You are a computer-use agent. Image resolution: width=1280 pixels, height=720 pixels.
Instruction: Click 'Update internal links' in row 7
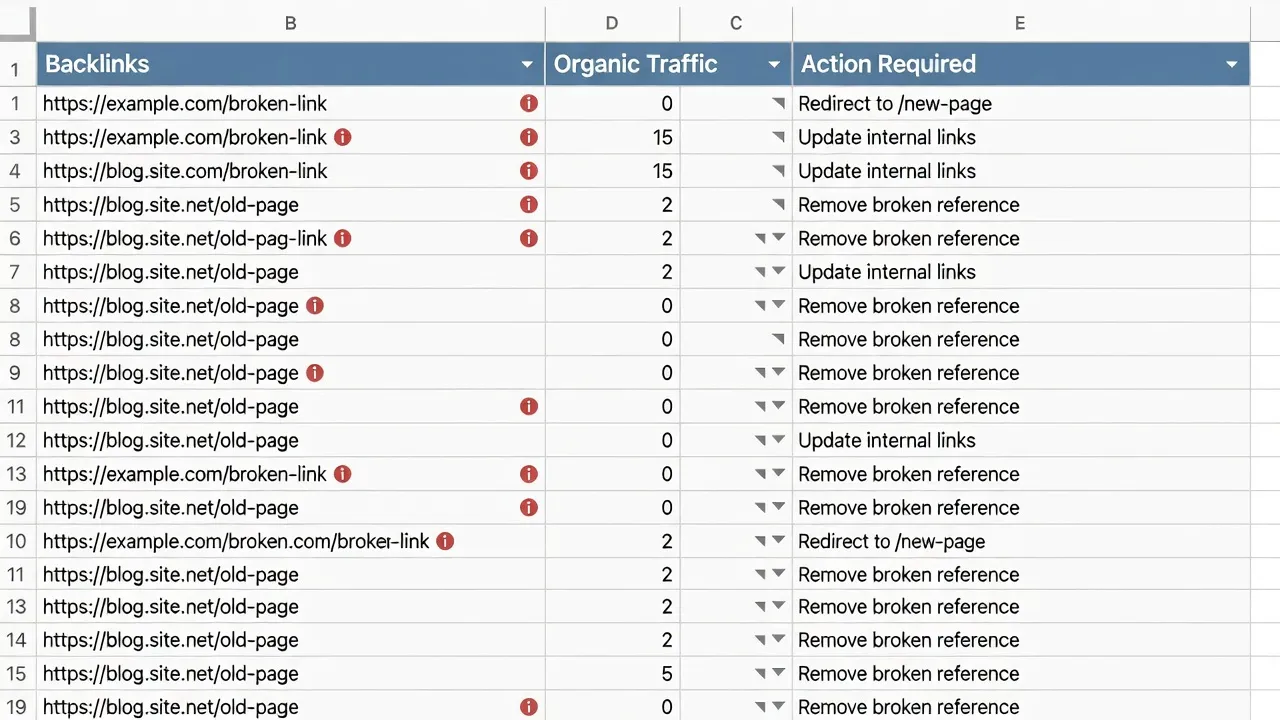pyautogui.click(x=887, y=272)
